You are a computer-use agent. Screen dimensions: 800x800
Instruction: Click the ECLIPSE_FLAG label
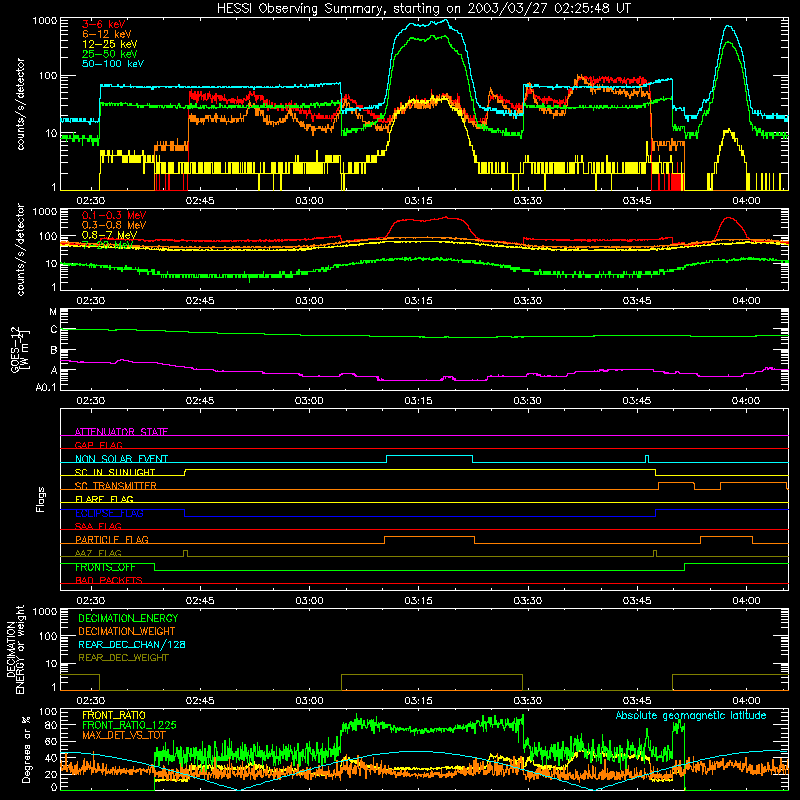click(x=109, y=513)
